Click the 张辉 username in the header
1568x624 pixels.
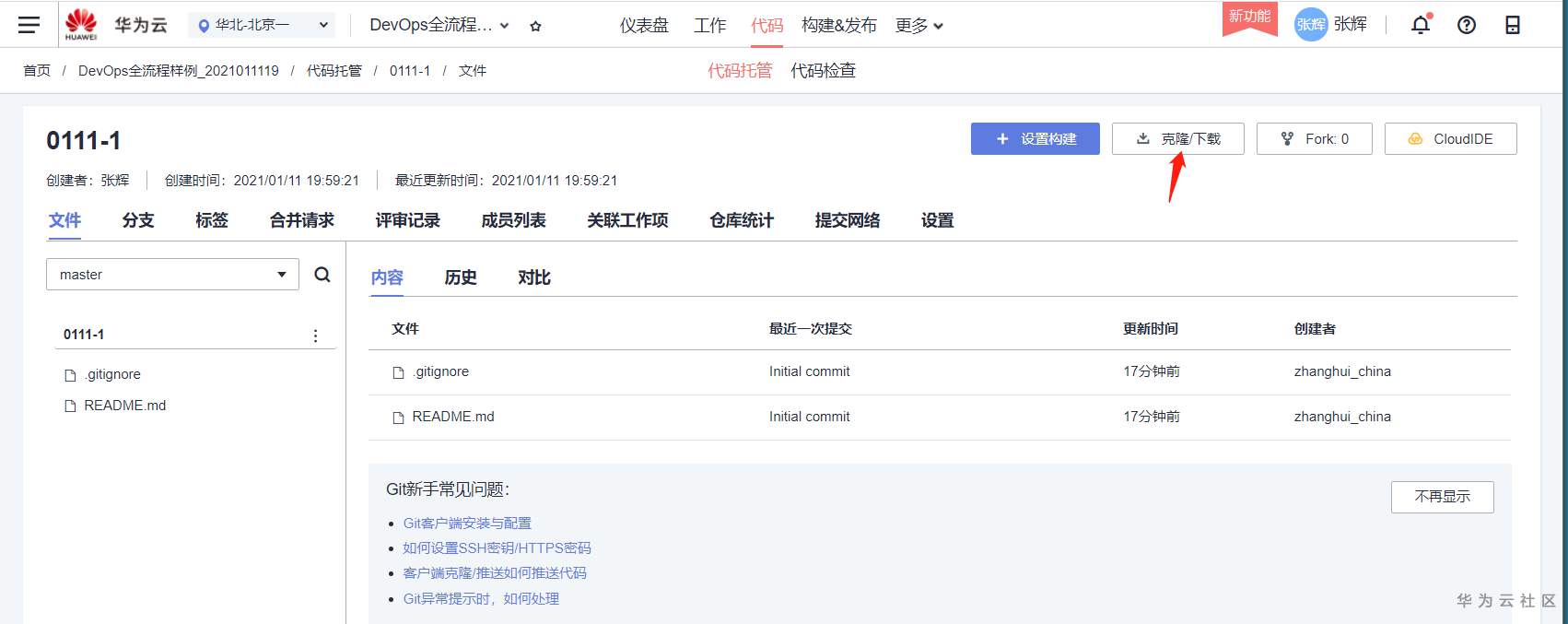(1351, 25)
